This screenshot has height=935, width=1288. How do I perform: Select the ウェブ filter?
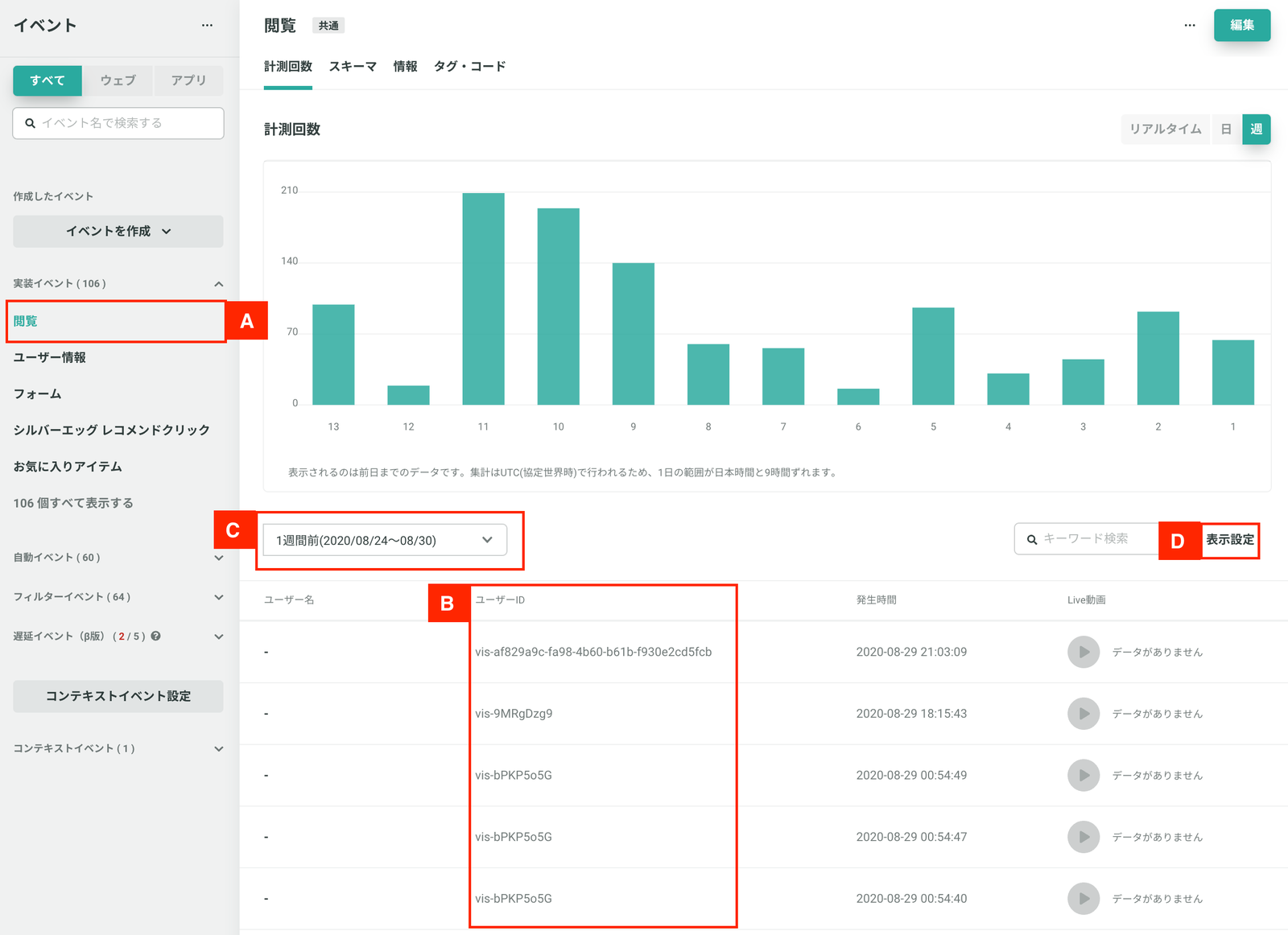click(x=118, y=80)
